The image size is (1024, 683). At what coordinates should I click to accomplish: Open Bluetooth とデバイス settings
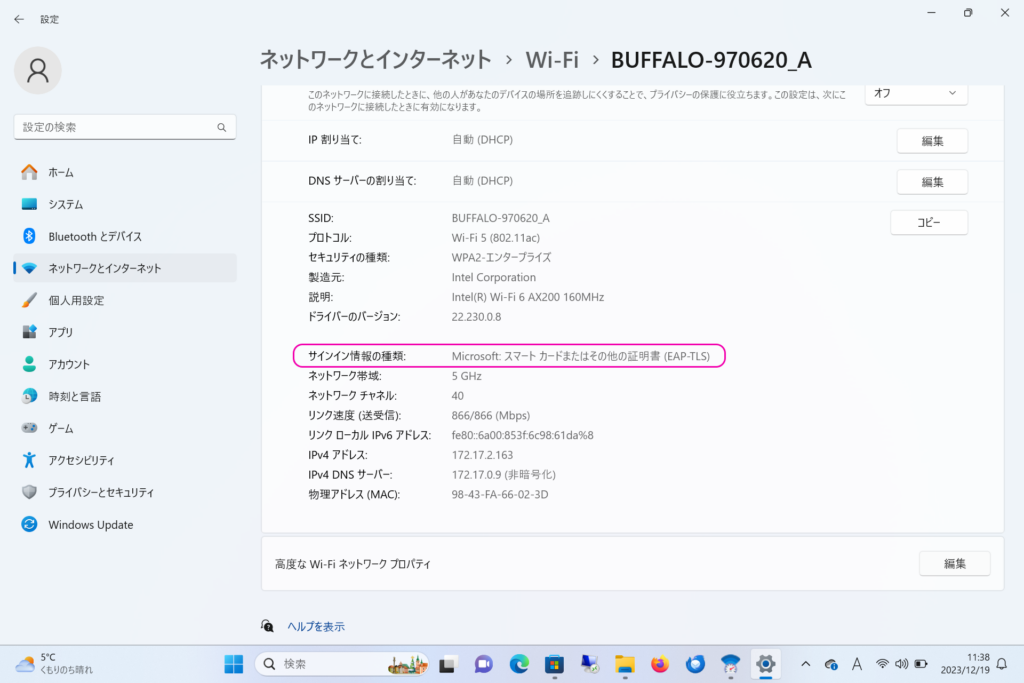(x=125, y=236)
